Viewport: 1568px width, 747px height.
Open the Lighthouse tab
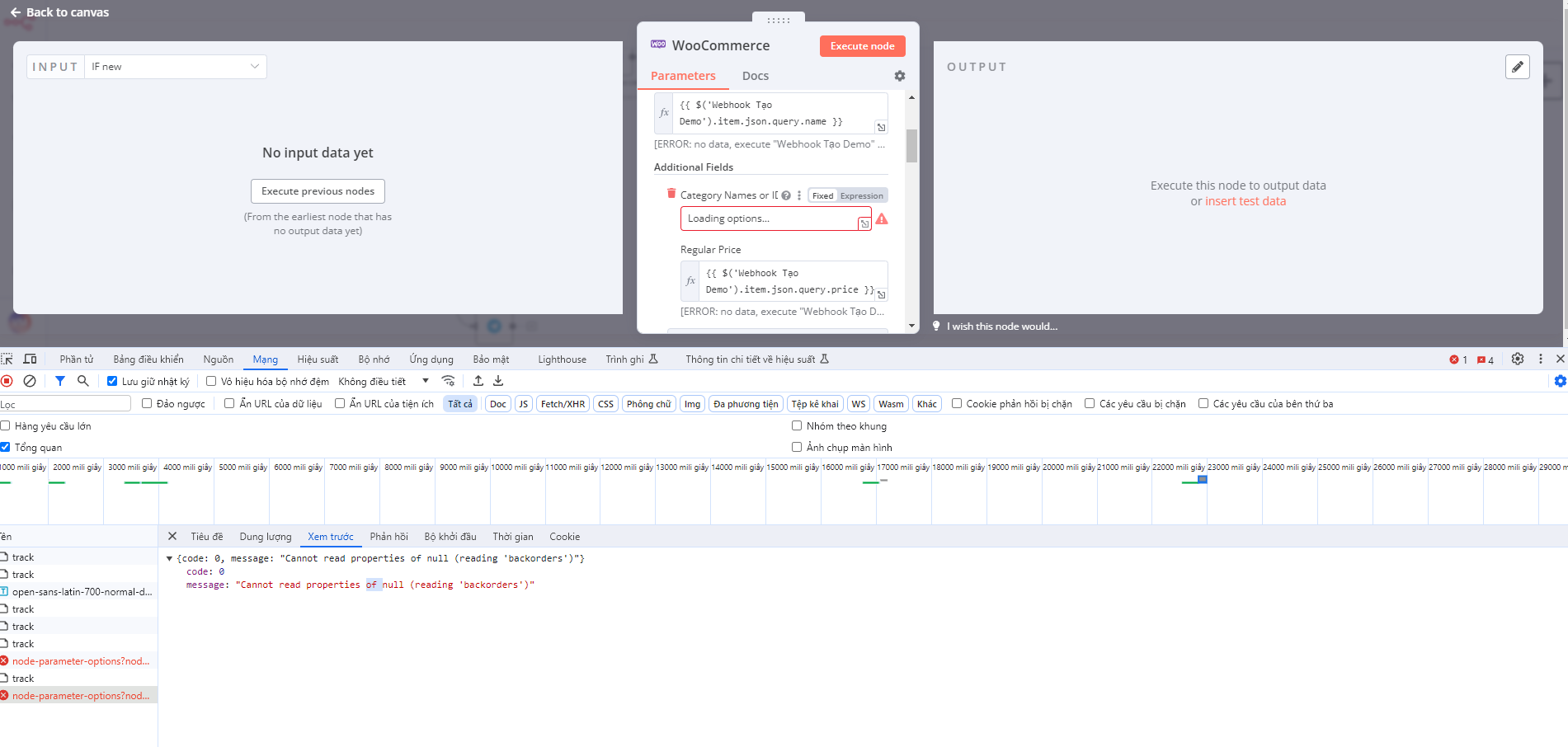[562, 359]
